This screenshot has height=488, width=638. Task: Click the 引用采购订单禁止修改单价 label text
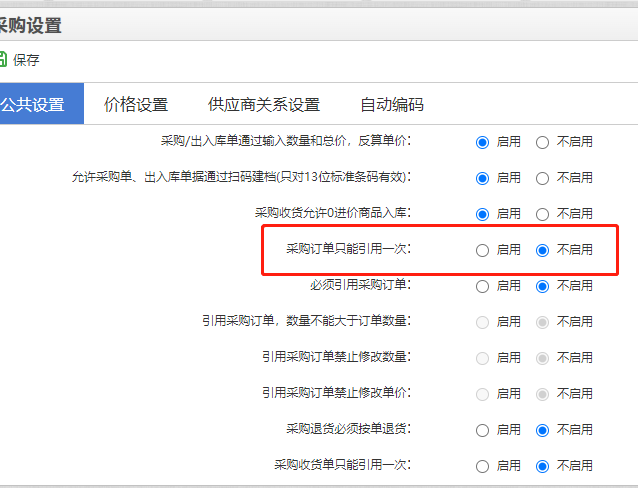pos(336,392)
